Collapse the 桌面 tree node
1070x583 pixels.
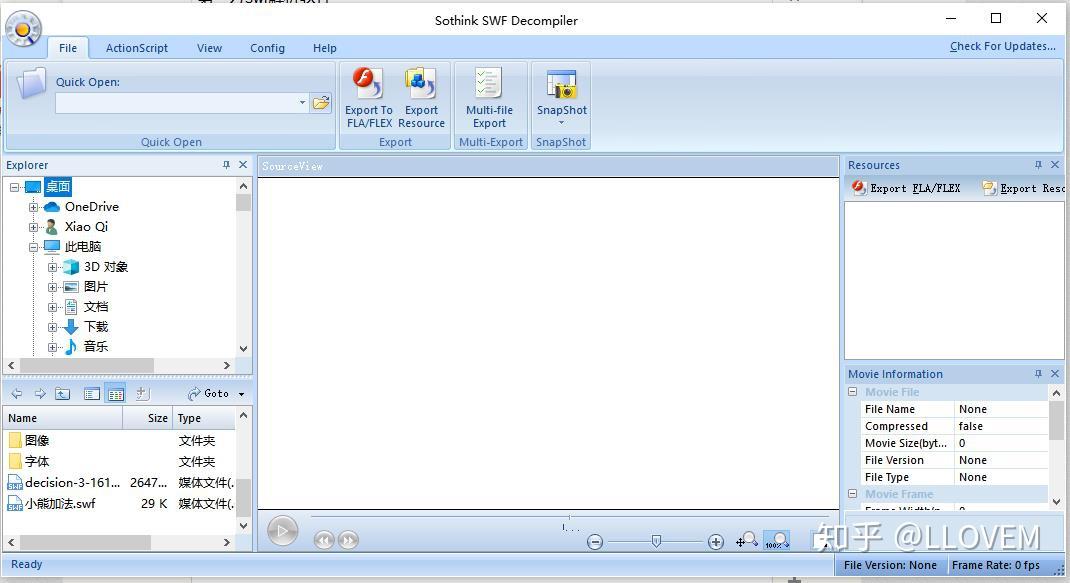pos(14,187)
